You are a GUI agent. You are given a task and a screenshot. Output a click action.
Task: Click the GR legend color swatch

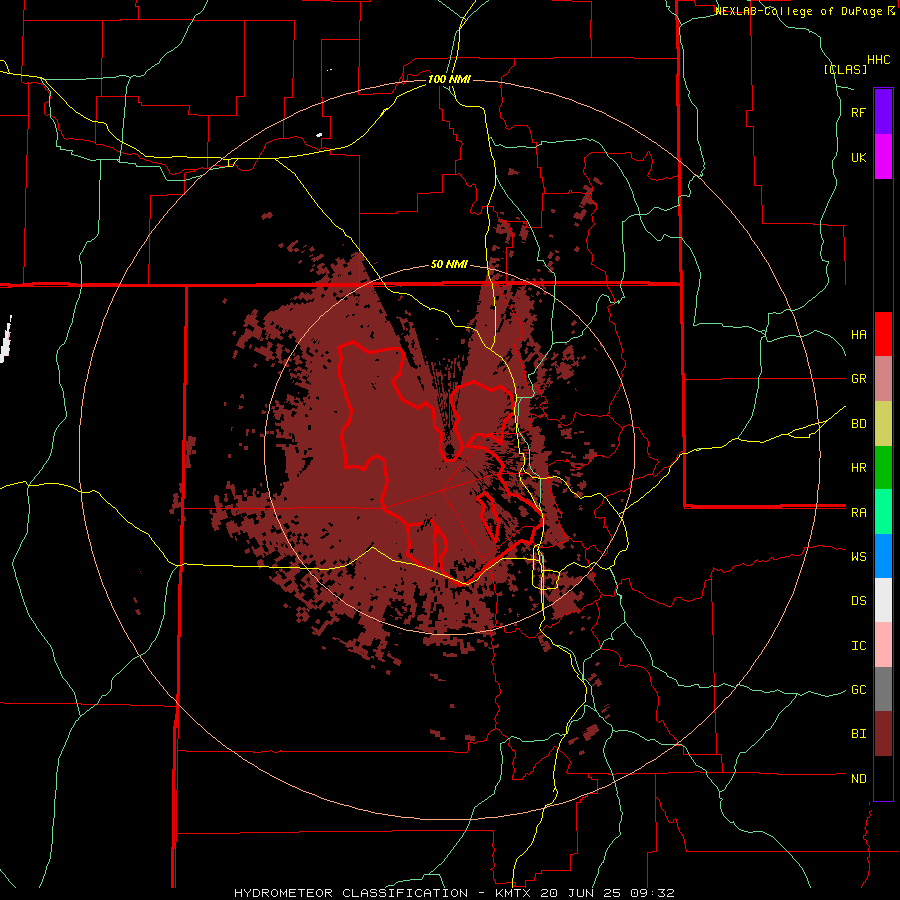click(x=883, y=379)
